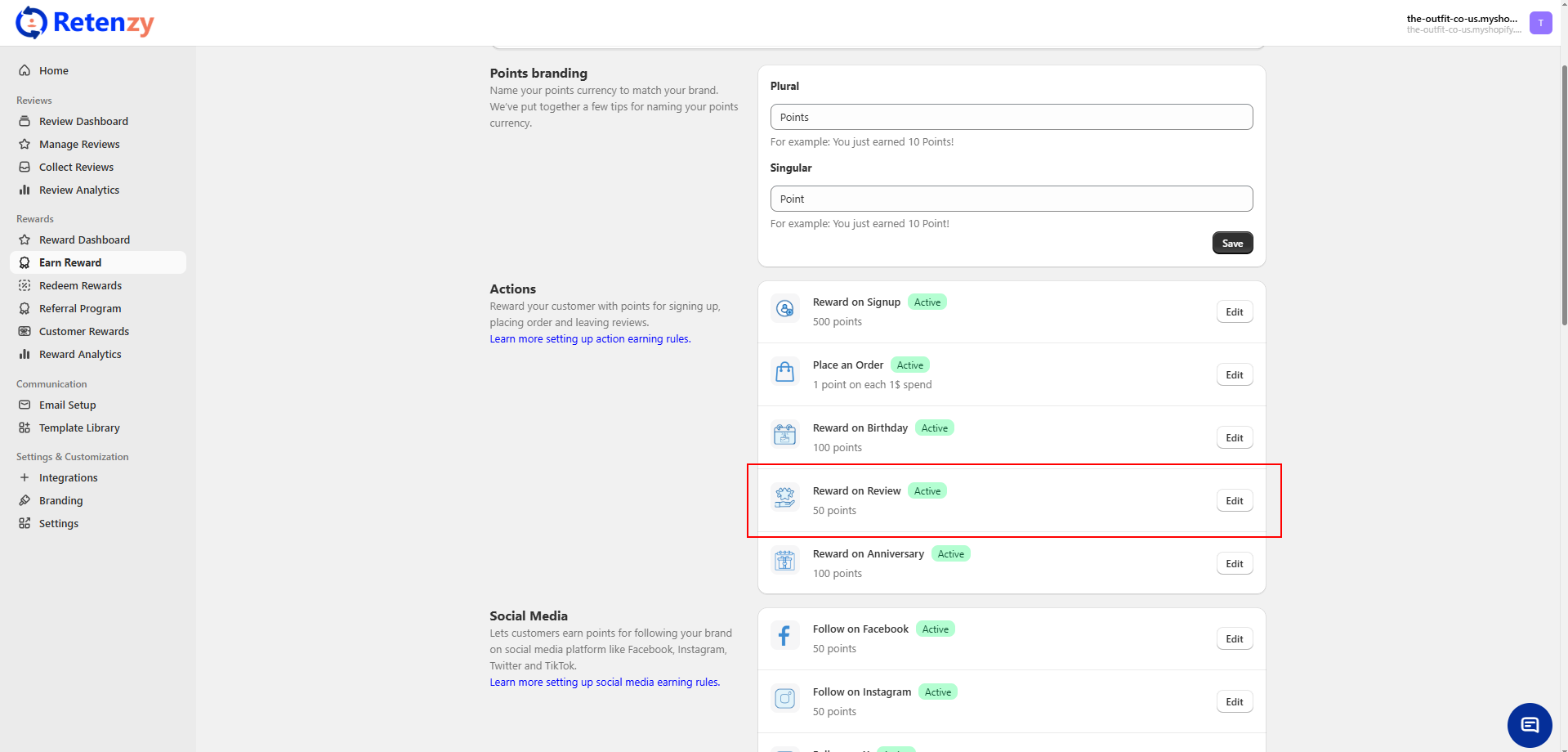Edit the Place an Order rule
This screenshot has height=752, width=1568.
[1234, 375]
